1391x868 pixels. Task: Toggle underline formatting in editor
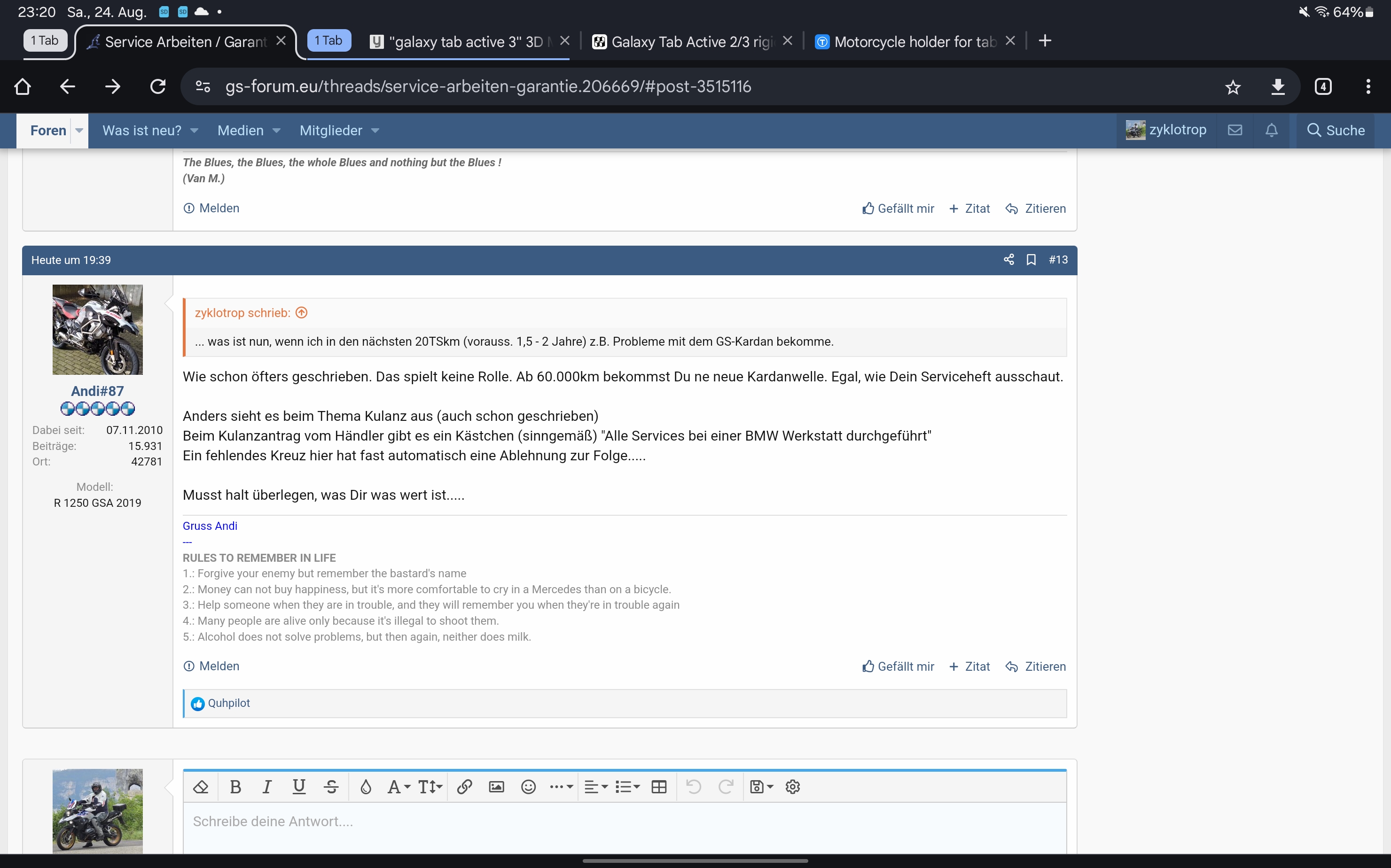(x=299, y=786)
